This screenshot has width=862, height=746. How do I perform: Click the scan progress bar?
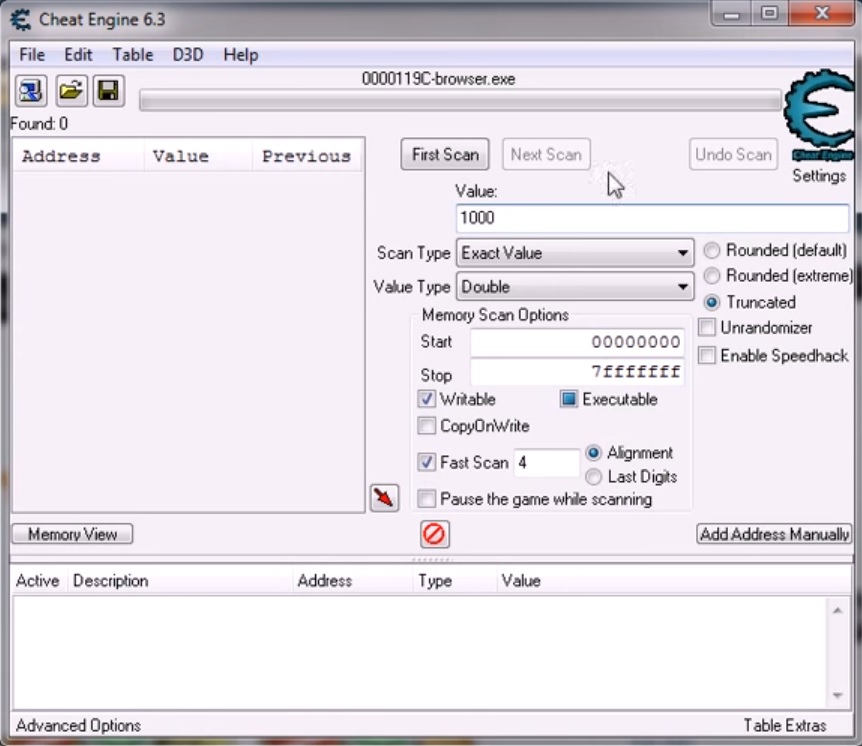(460, 100)
